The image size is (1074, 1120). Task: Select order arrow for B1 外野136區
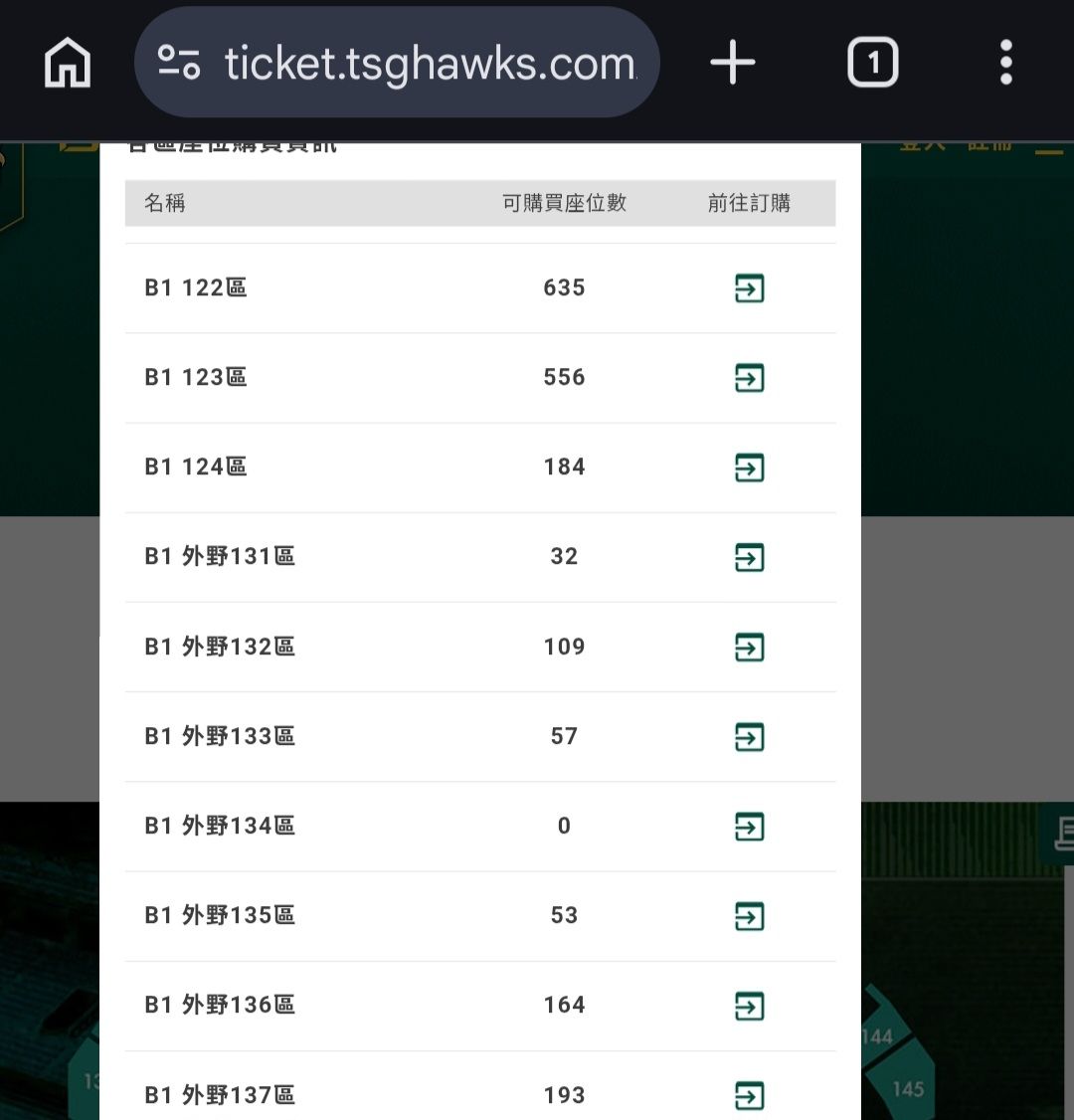(749, 1006)
